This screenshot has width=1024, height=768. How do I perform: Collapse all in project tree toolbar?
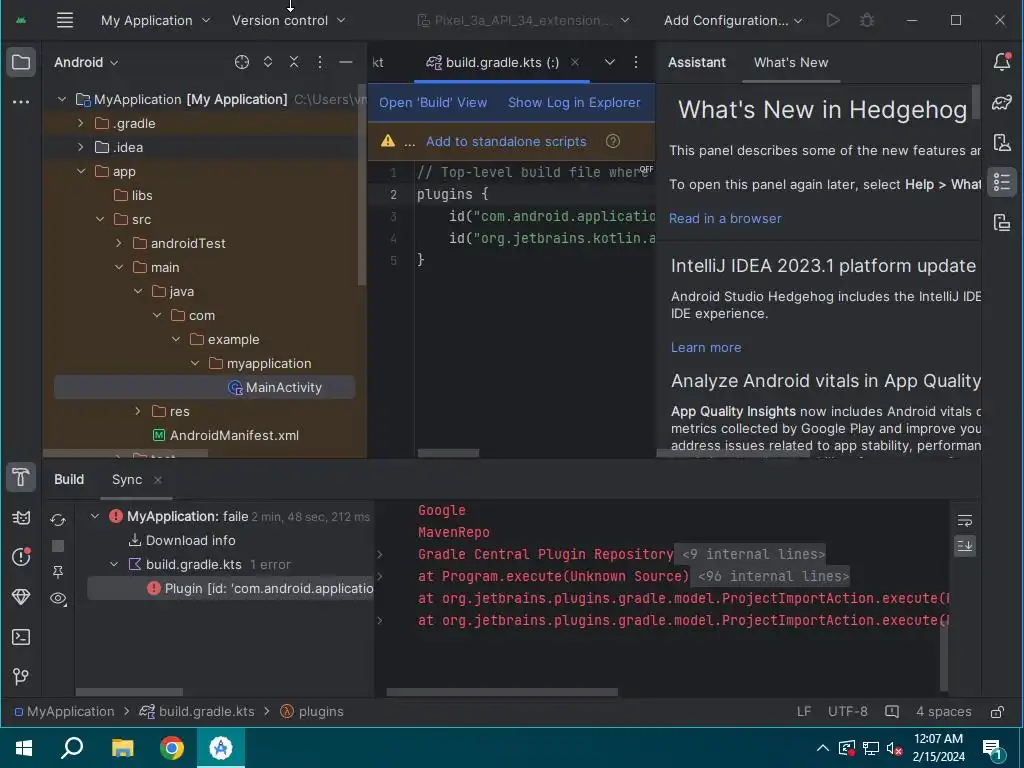(x=294, y=62)
